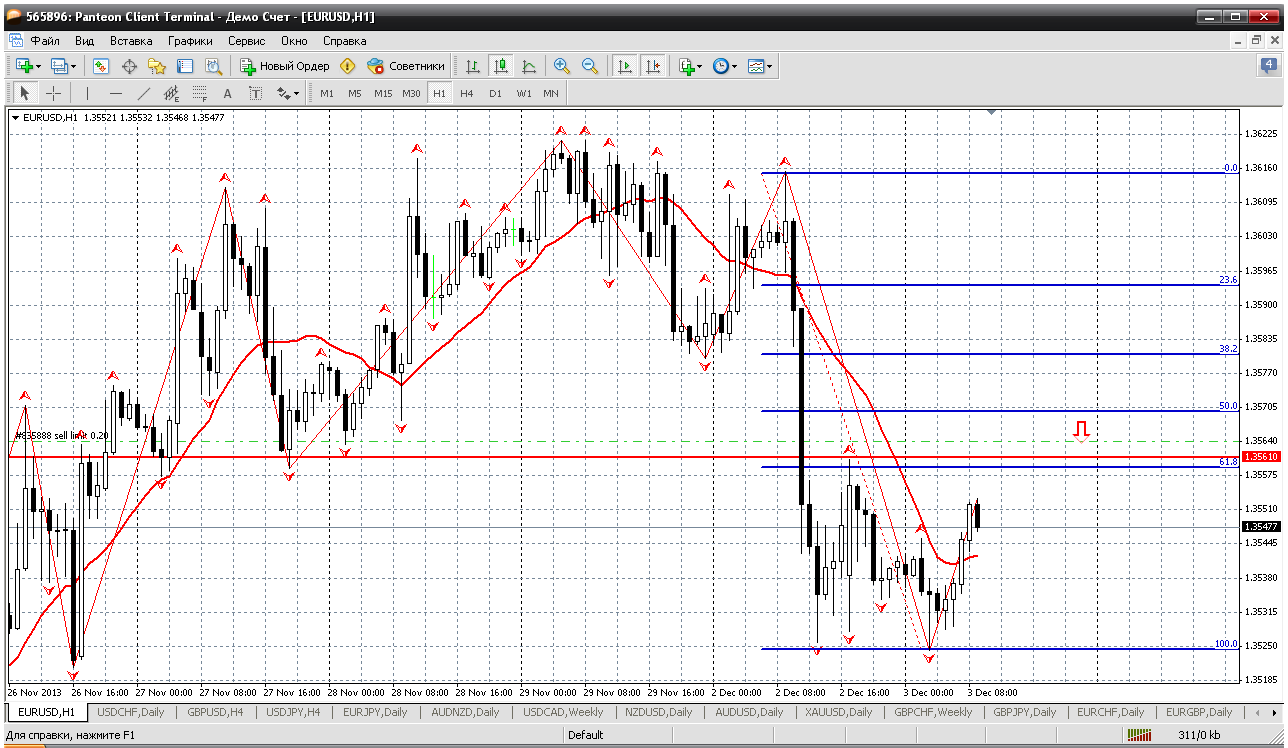Open the chat notification icon showing 4
The width and height of the screenshot is (1288, 748).
click(1269, 66)
